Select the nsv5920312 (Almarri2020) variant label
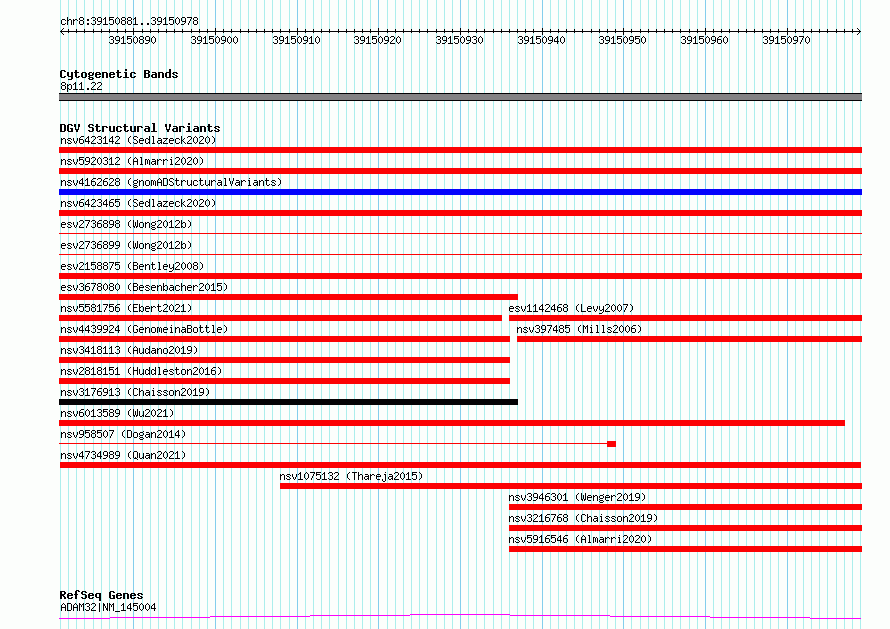 tap(132, 161)
